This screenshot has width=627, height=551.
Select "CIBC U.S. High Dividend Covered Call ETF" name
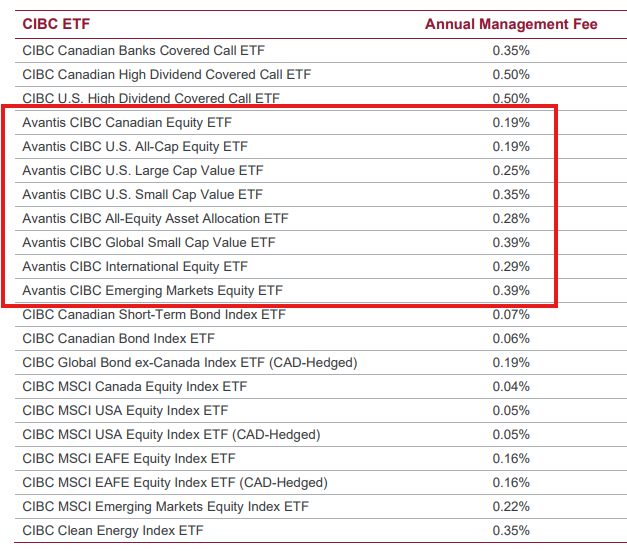[151, 98]
